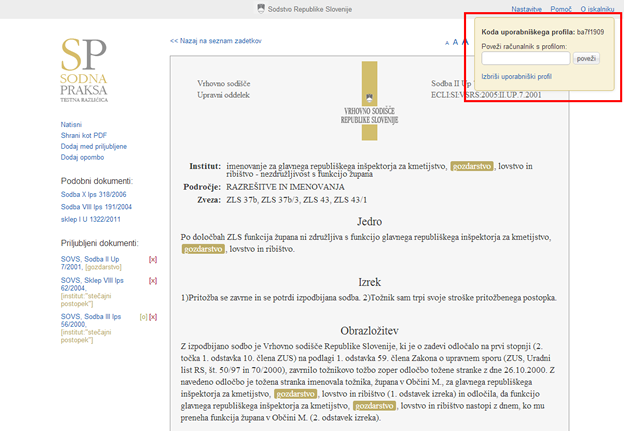The height and width of the screenshot is (431, 624).
Task: Click the Jedro heading
Action: point(369,221)
